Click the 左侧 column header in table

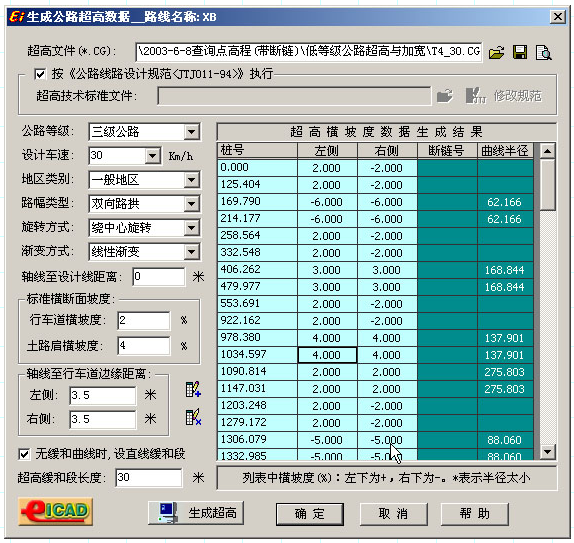pyautogui.click(x=327, y=150)
